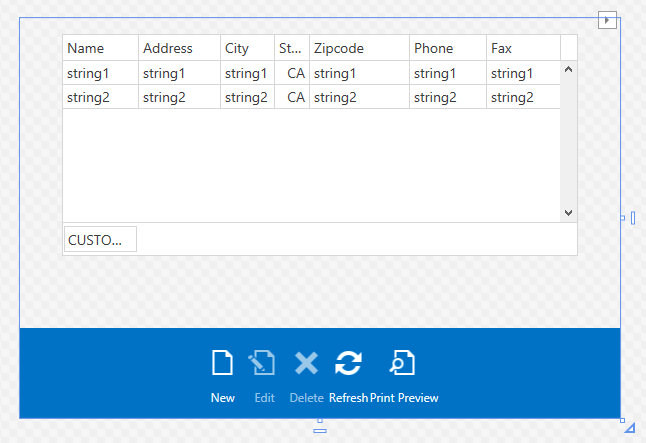Select the "CUSTO..." footer cell

(99, 240)
